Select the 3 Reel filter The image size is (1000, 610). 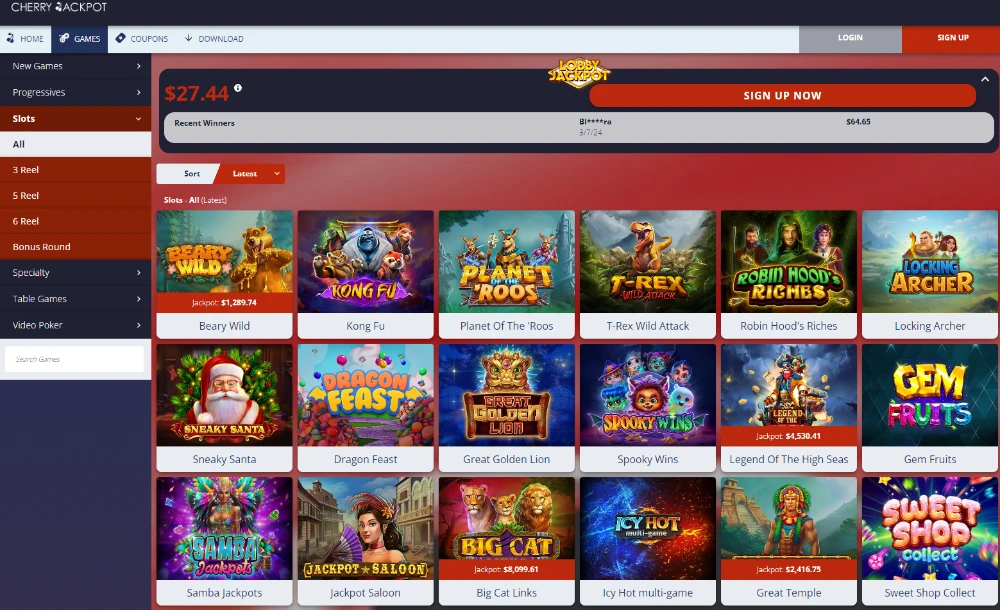(75, 170)
